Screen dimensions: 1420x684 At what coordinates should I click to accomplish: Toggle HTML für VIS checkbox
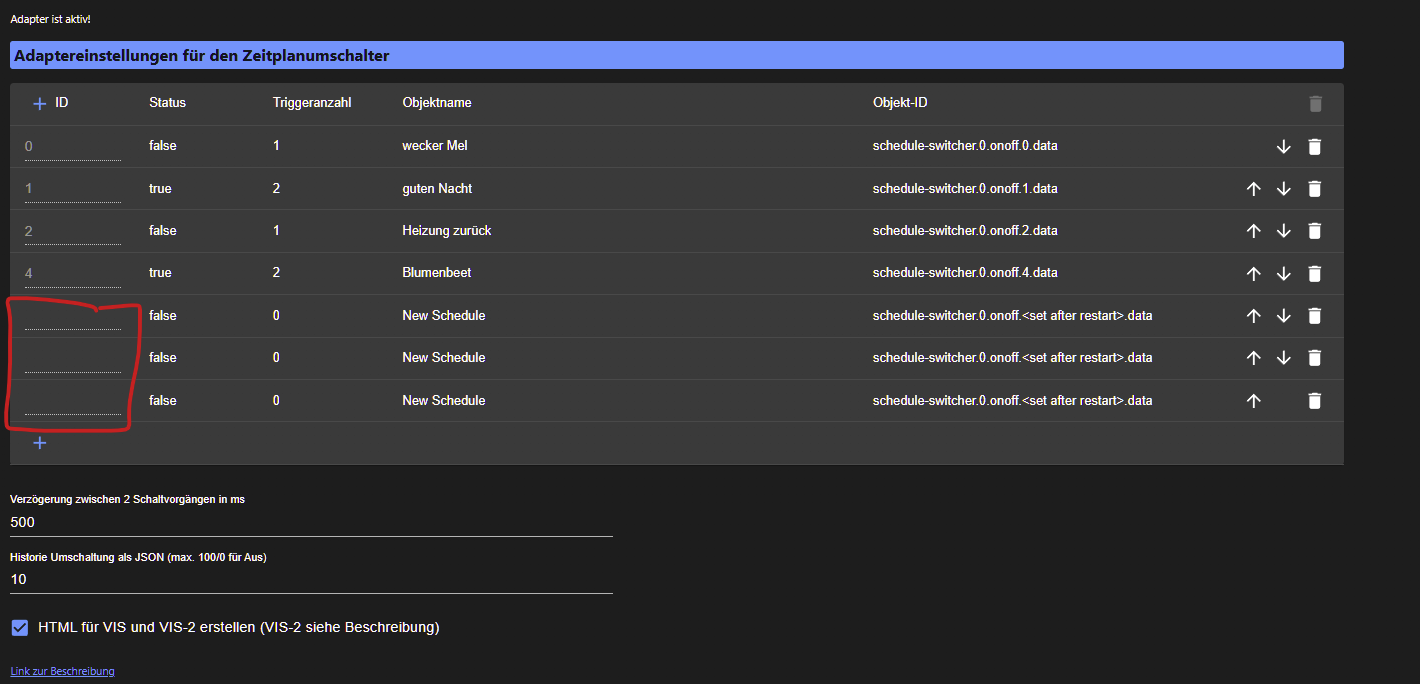[x=20, y=627]
